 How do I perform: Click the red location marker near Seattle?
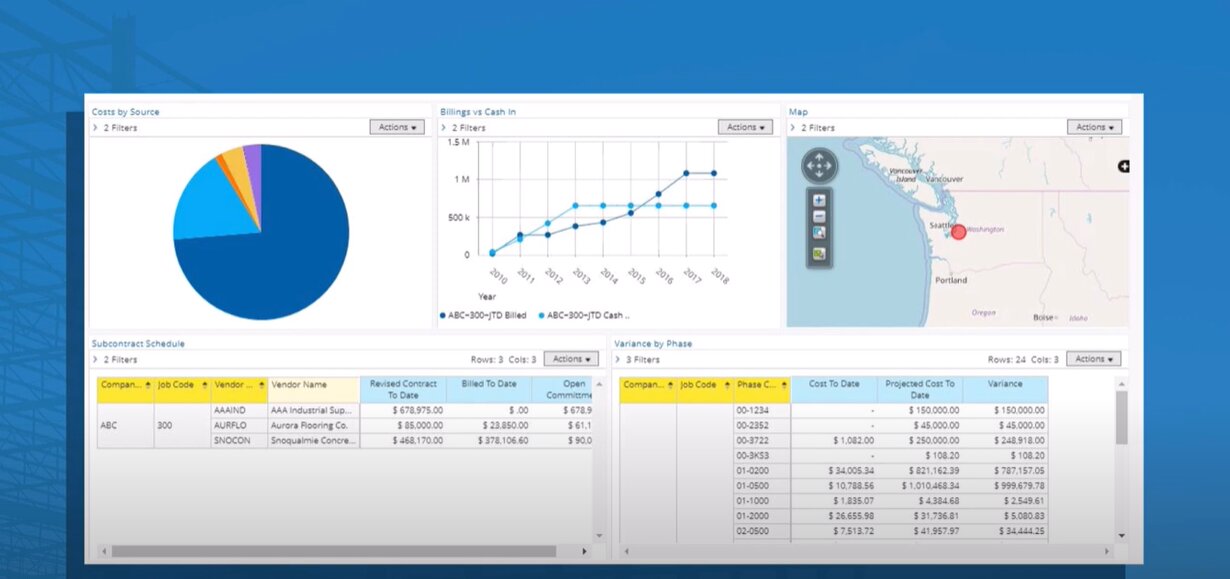pos(958,232)
